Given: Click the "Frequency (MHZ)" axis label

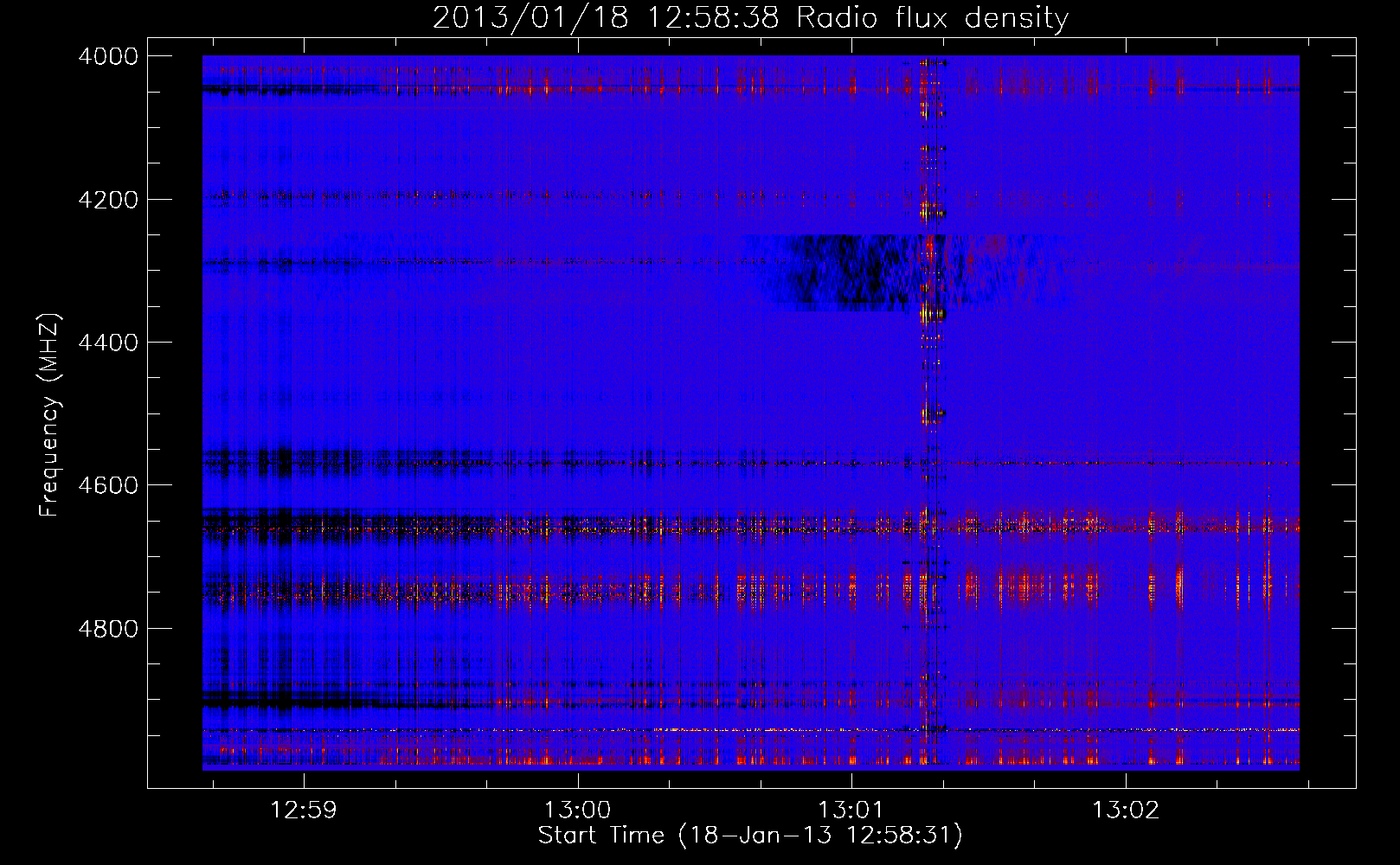Looking at the screenshot, I should [x=49, y=415].
